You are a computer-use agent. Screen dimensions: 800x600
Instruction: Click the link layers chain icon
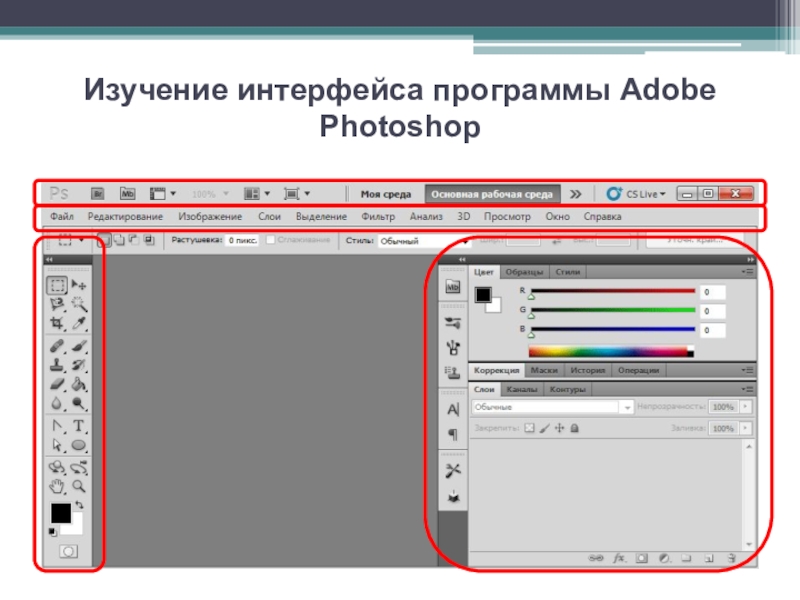point(595,558)
